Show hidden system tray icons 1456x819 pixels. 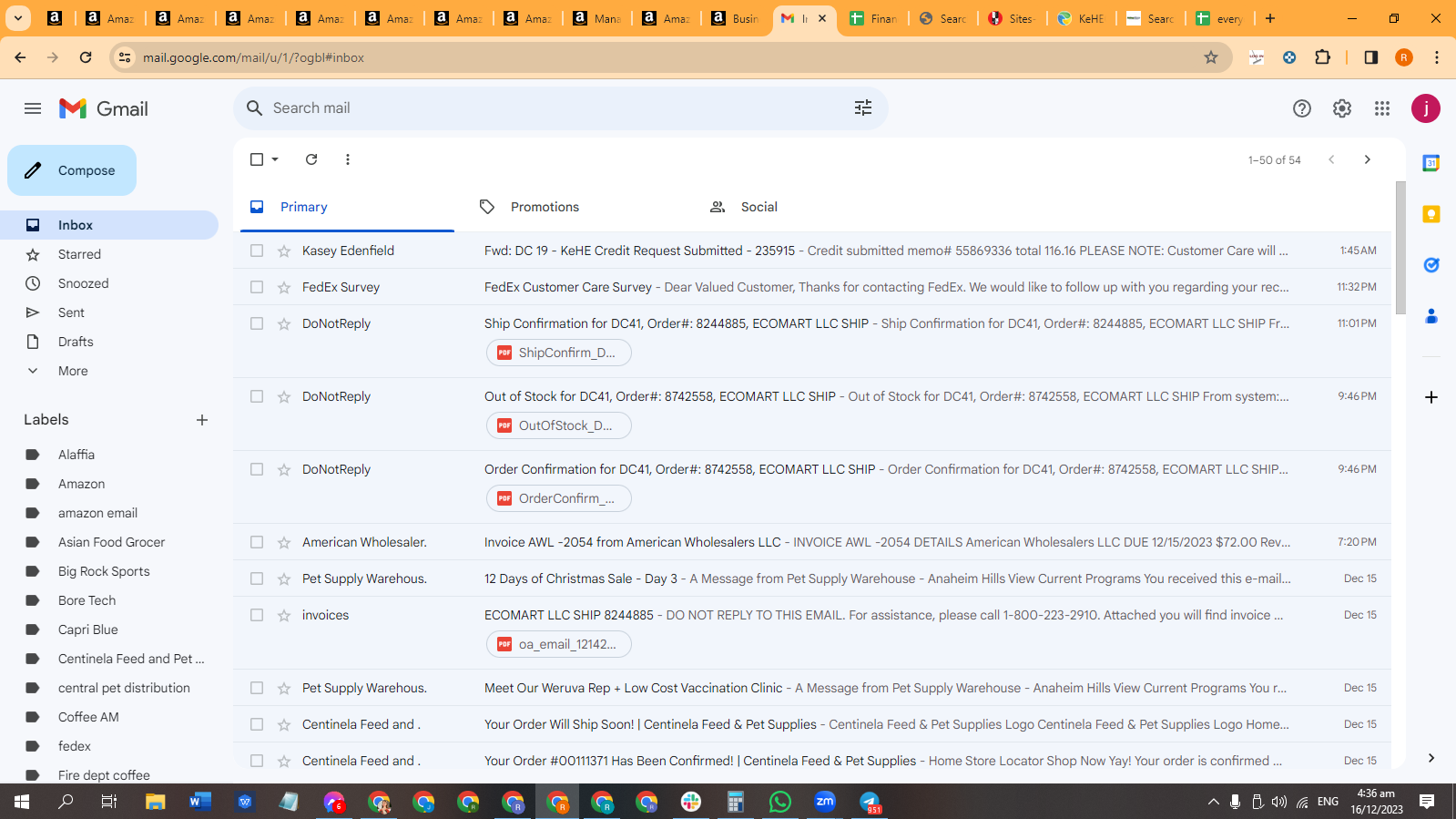tap(1213, 802)
